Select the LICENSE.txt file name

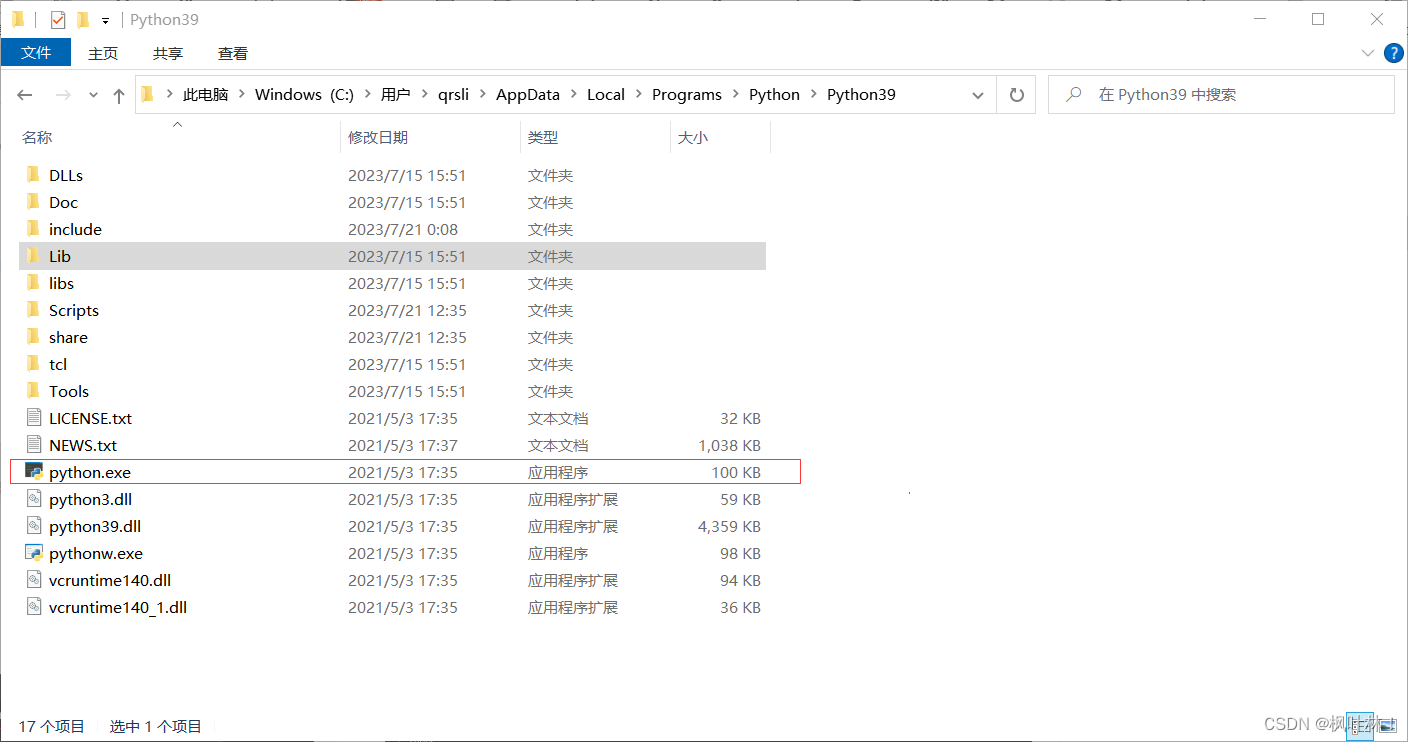tap(90, 418)
